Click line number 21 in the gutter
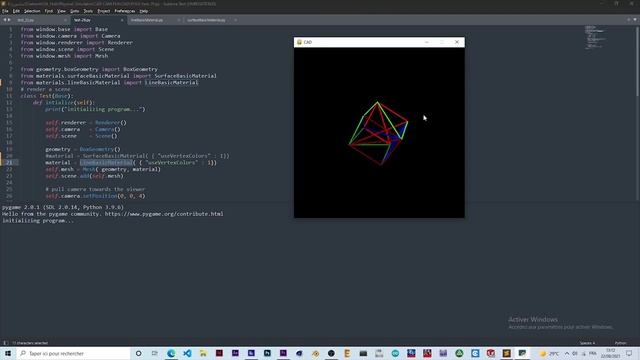The width and height of the screenshot is (640, 360). pos(9,162)
